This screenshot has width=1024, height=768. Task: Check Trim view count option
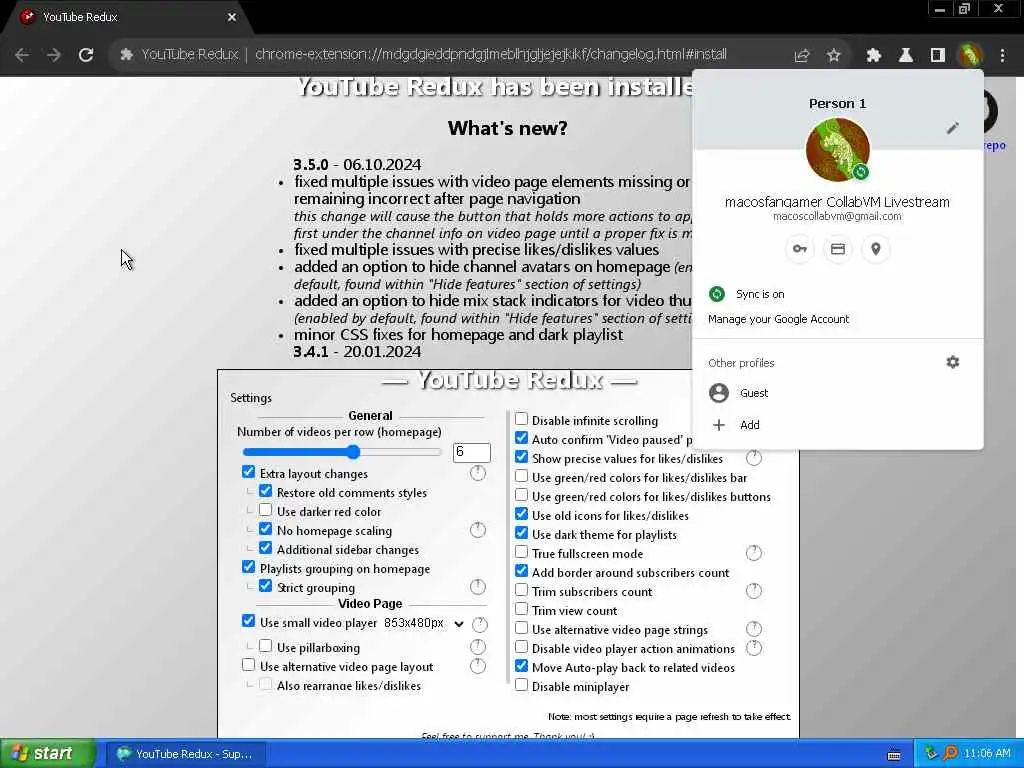(521, 609)
